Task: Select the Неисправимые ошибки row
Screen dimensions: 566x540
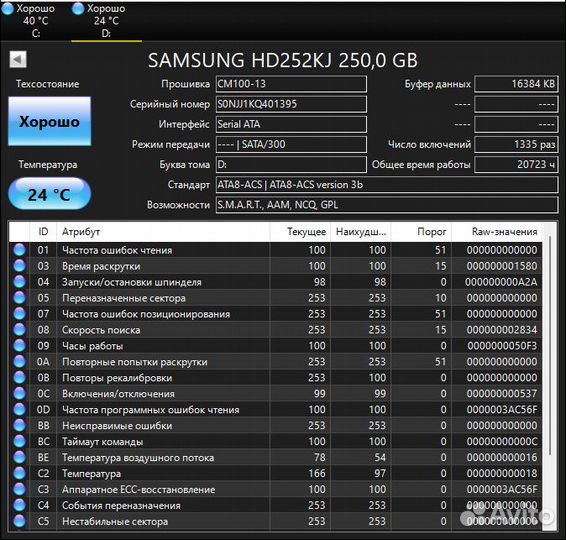Action: [276, 425]
